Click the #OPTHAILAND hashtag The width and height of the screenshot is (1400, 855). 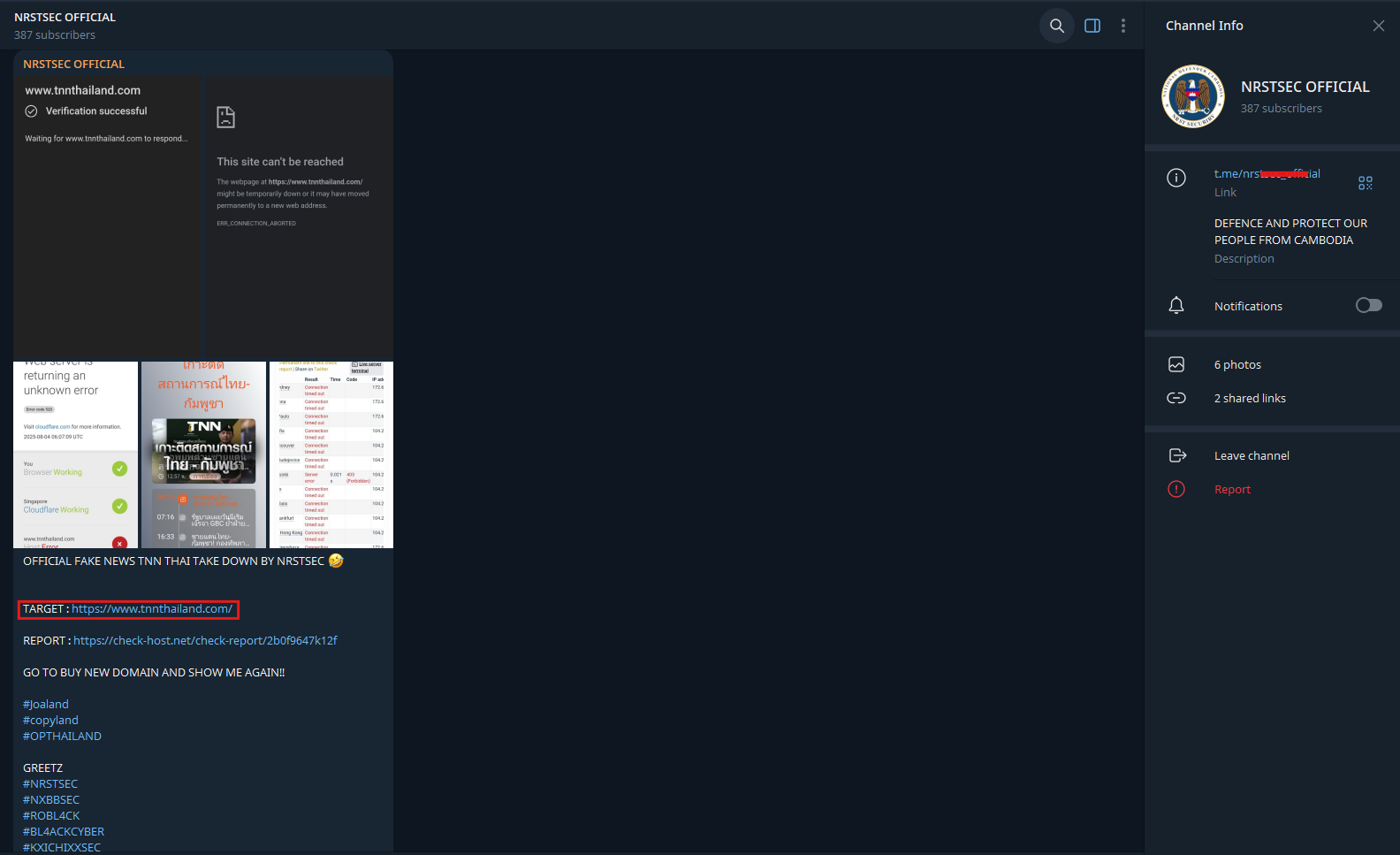click(x=62, y=736)
